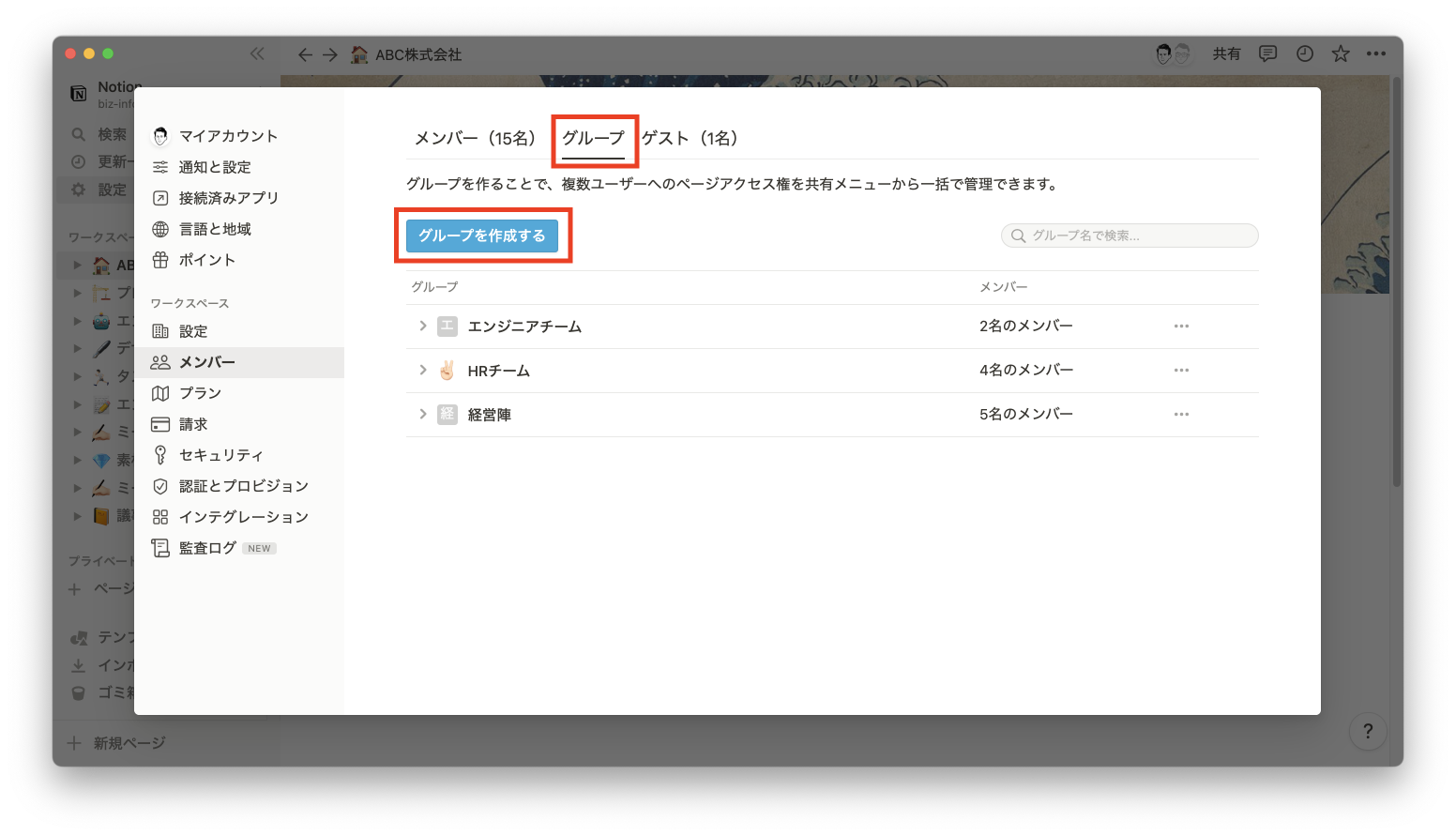Click the 接続済みアプリ arrow-box icon

[x=160, y=198]
